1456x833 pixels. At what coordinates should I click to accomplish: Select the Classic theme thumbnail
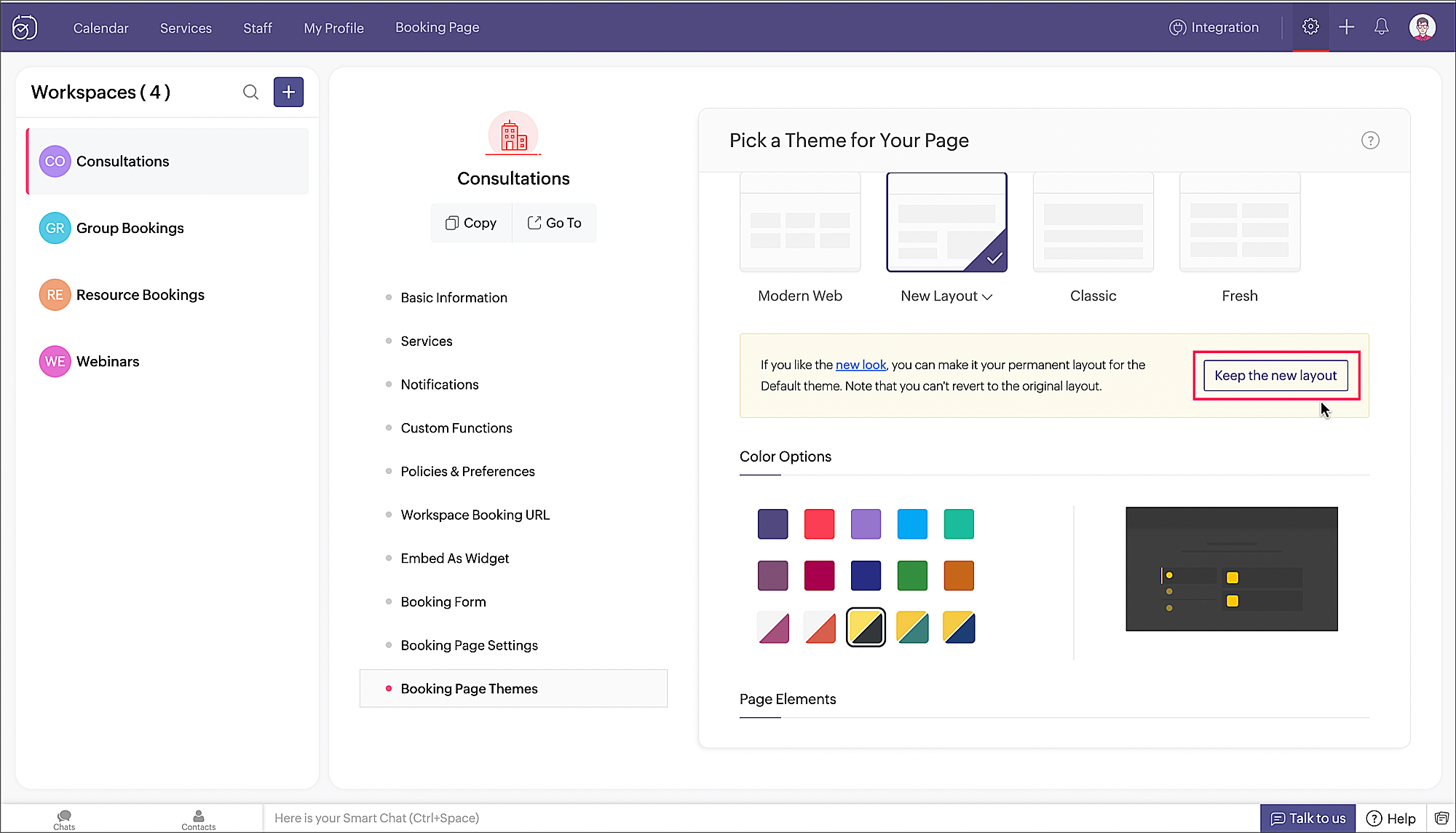pos(1093,222)
